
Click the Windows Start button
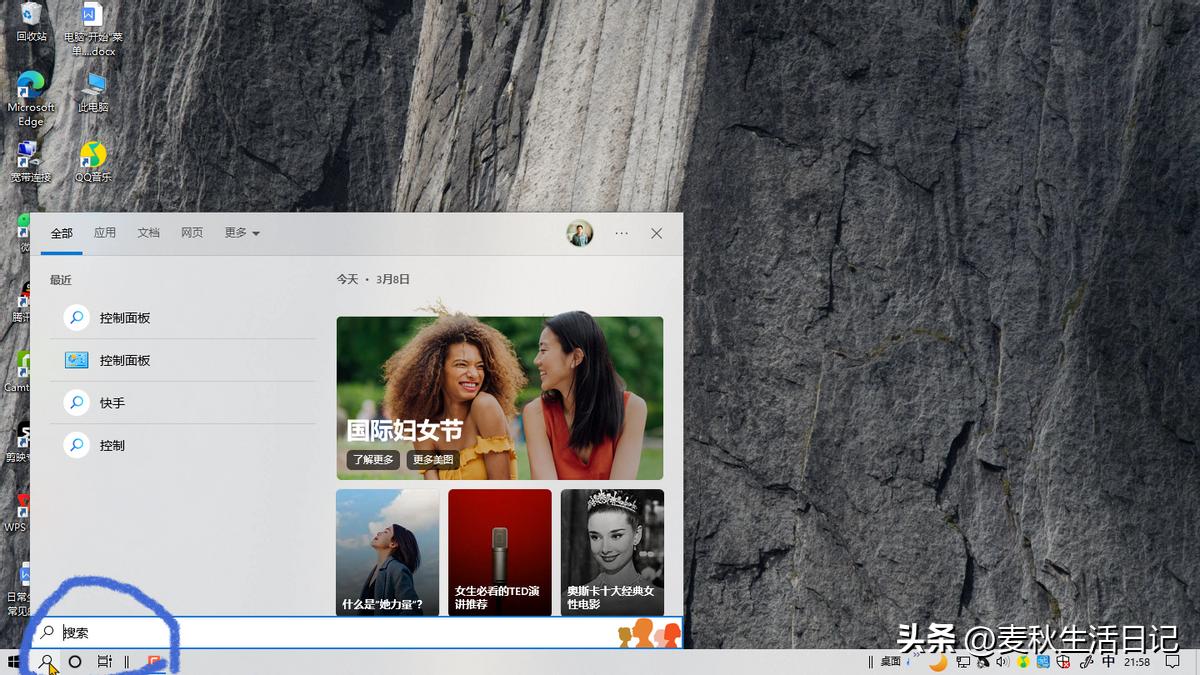point(14,662)
